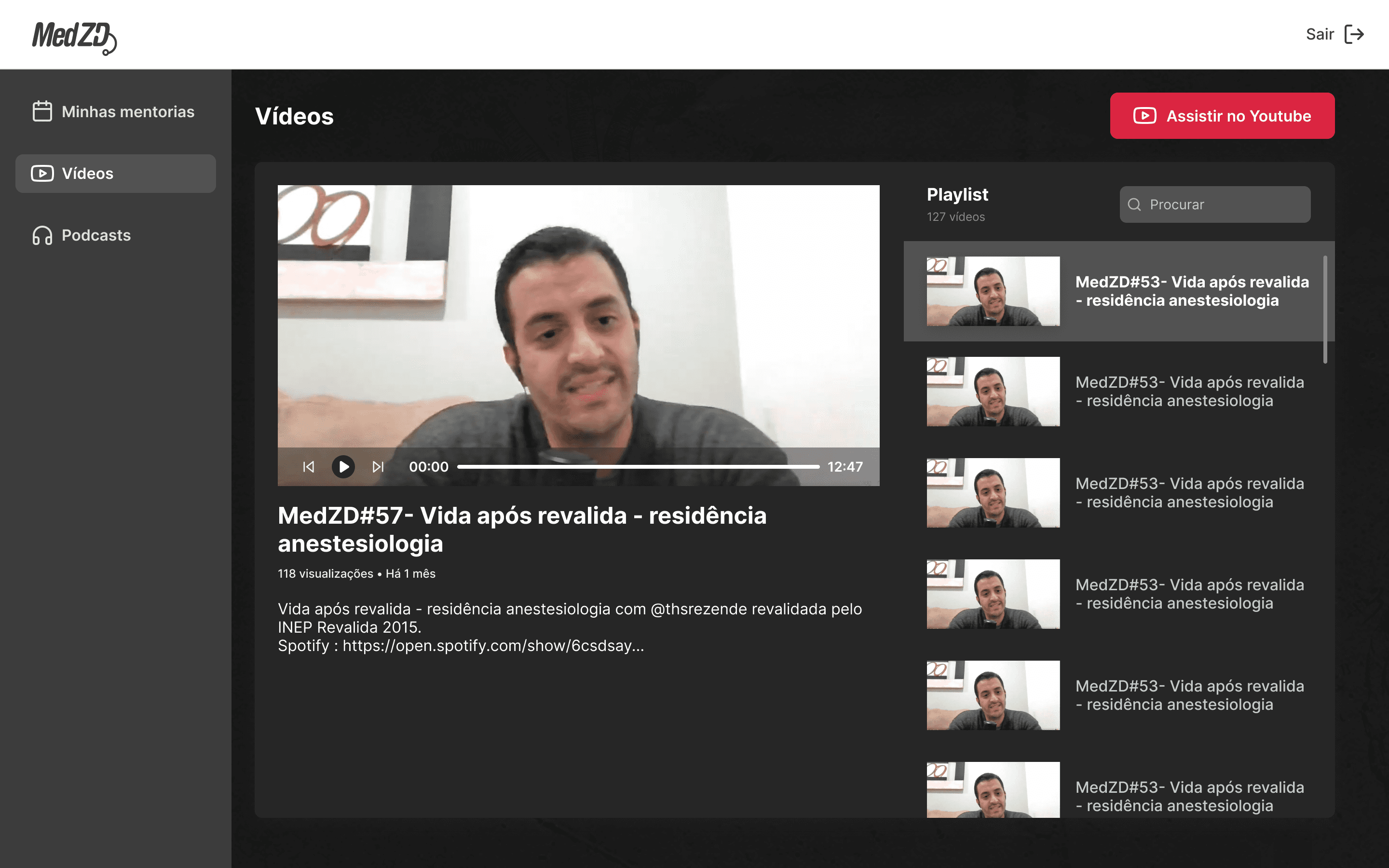Click the headphones Podcasts icon
The image size is (1389, 868).
pyautogui.click(x=42, y=235)
